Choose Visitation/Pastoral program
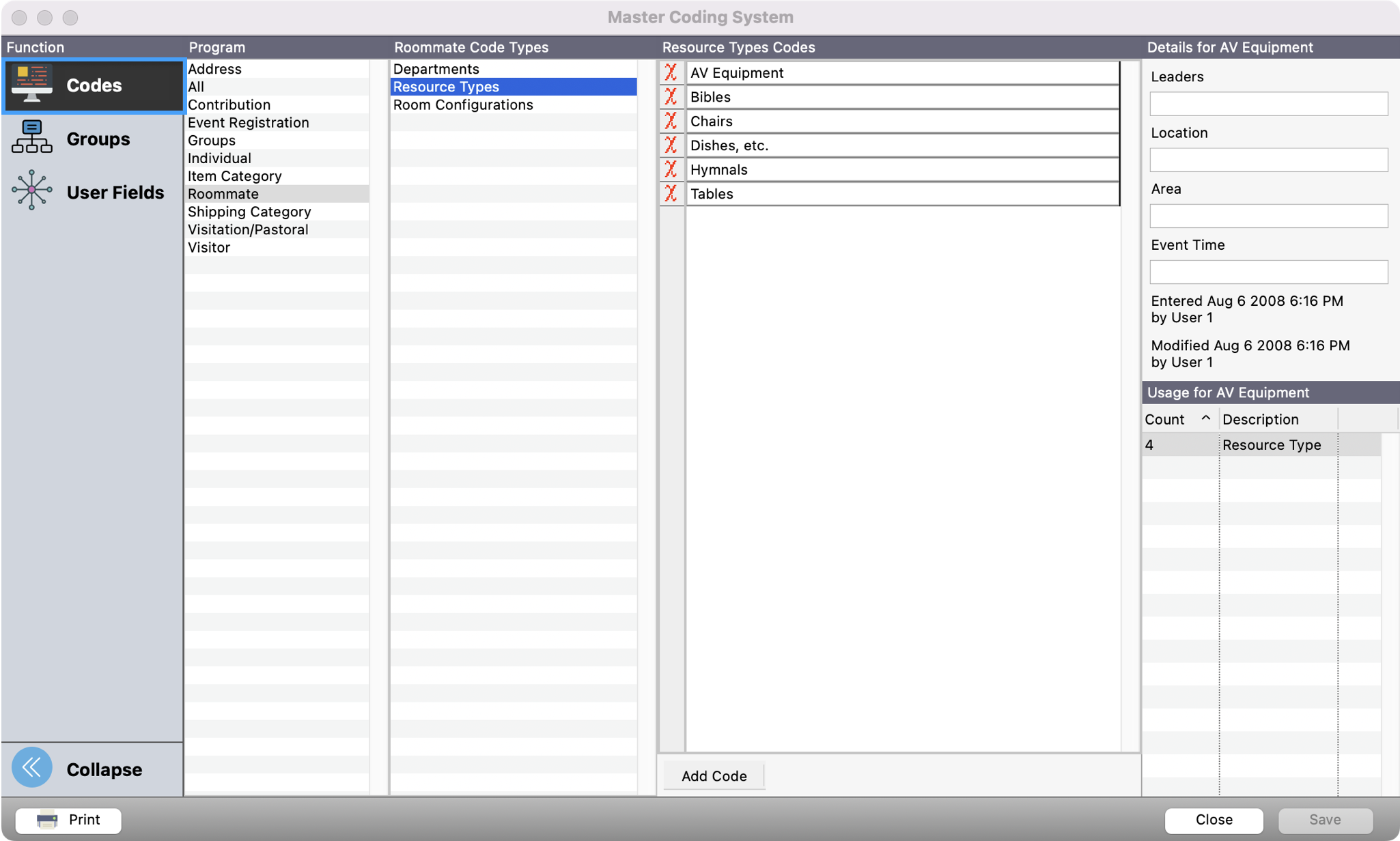1400x841 pixels. pyautogui.click(x=247, y=229)
